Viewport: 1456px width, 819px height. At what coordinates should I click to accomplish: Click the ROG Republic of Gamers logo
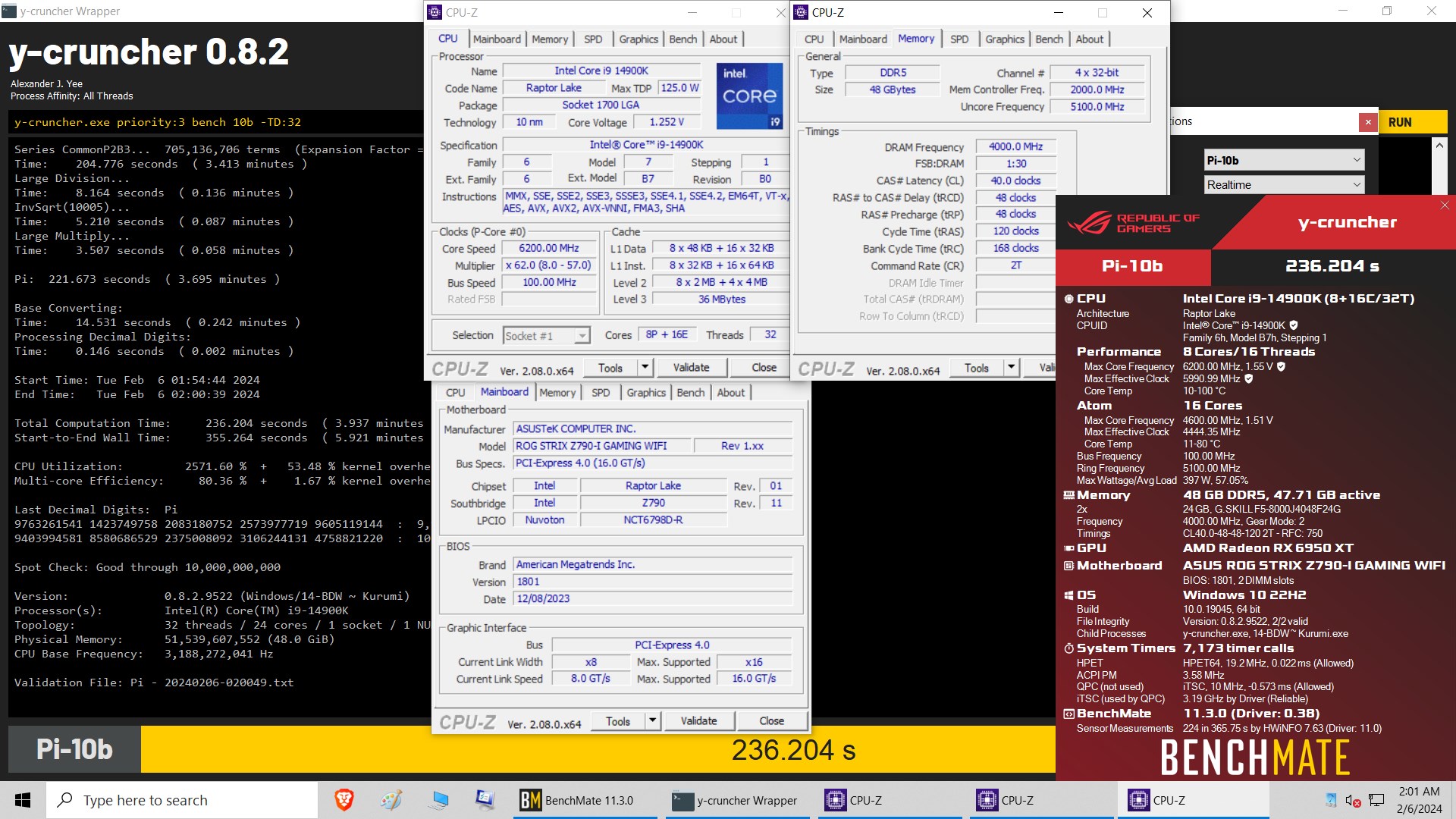point(1134,223)
